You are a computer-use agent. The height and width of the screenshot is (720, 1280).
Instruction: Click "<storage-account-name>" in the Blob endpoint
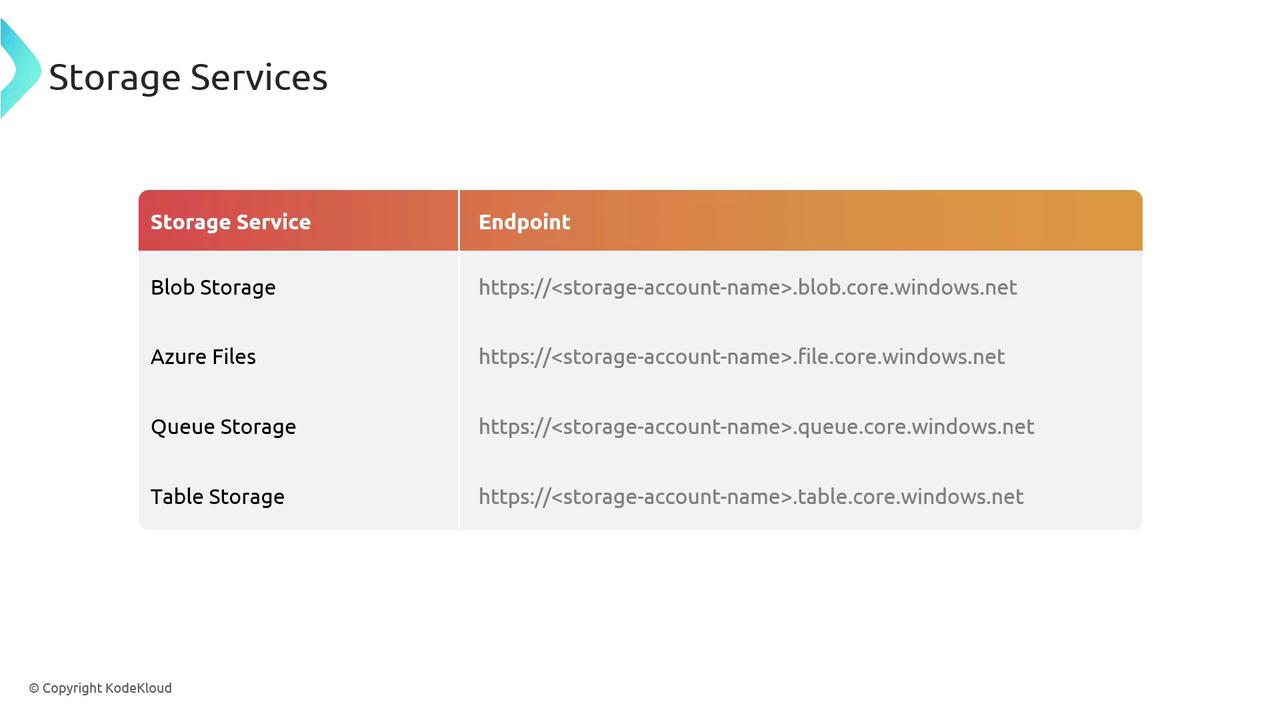tap(673, 287)
